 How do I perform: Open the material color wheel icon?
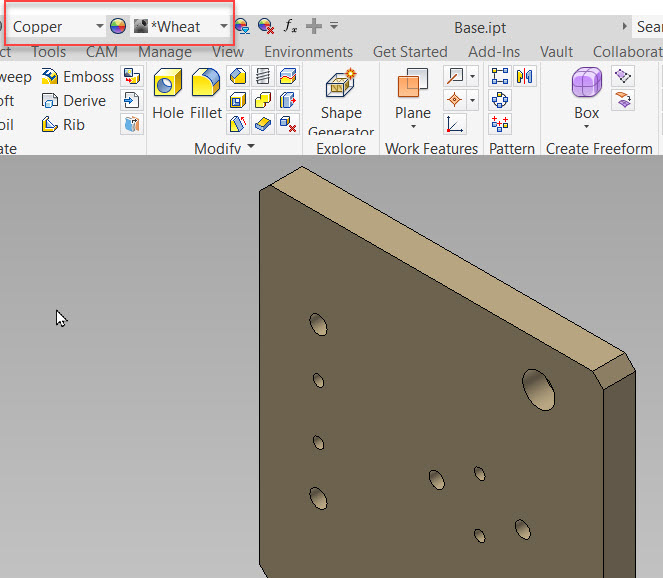click(x=118, y=26)
